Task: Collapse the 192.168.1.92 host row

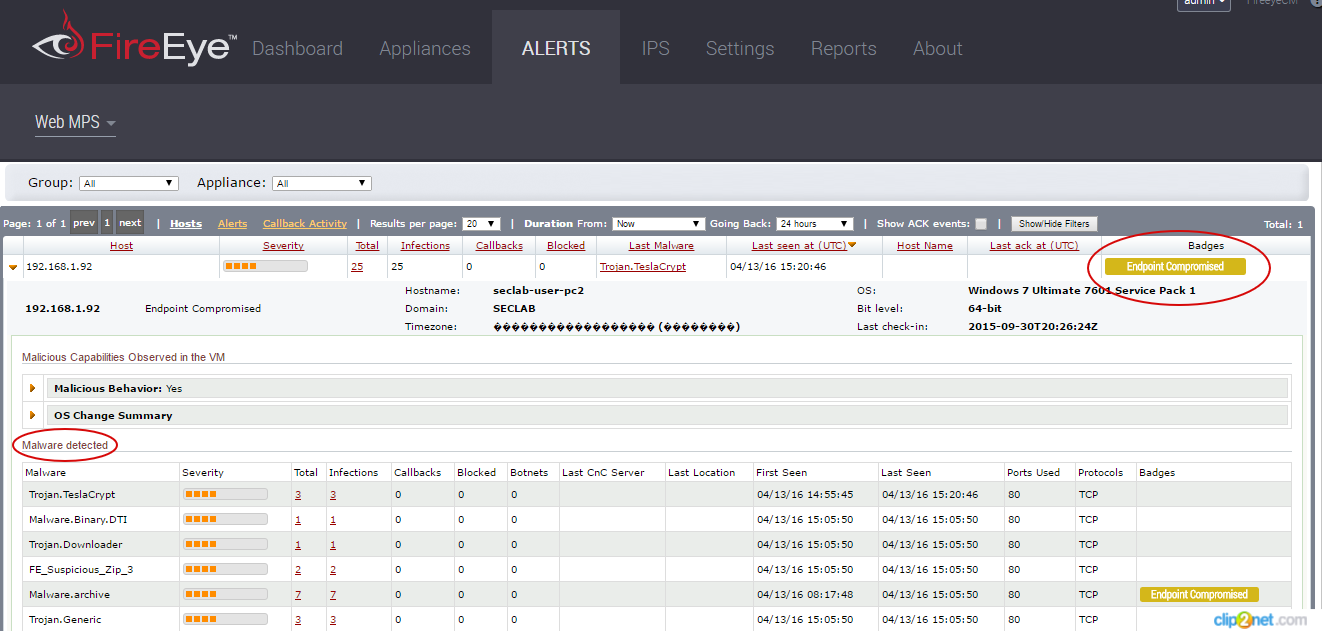Action: coord(12,266)
